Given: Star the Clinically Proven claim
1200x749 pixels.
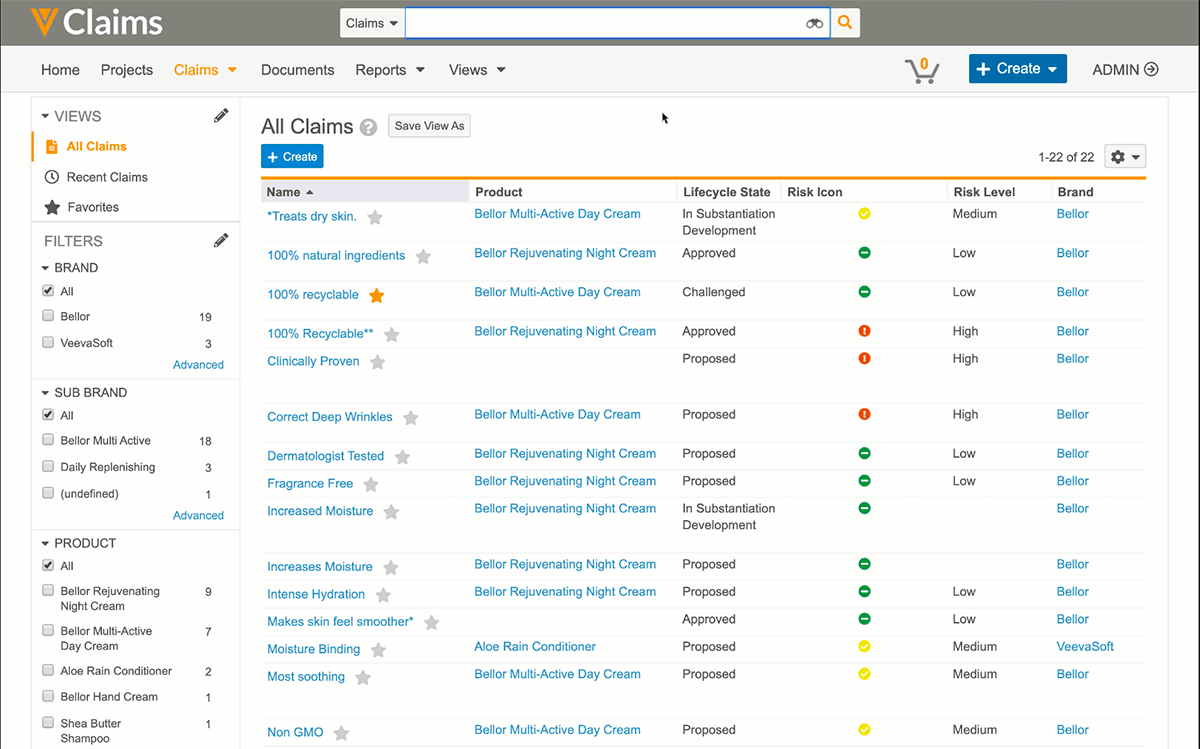Looking at the screenshot, I should pyautogui.click(x=378, y=362).
